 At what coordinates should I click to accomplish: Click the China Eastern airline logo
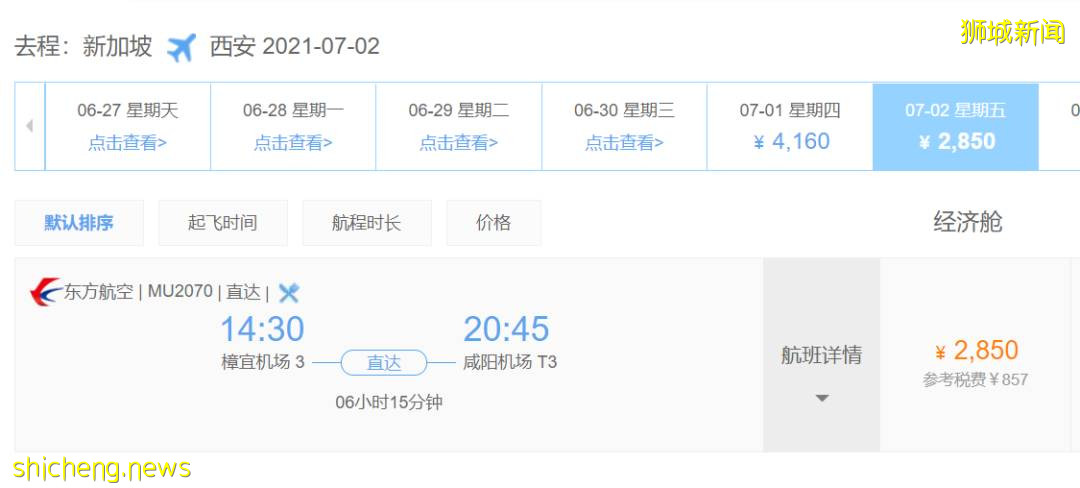(45, 292)
